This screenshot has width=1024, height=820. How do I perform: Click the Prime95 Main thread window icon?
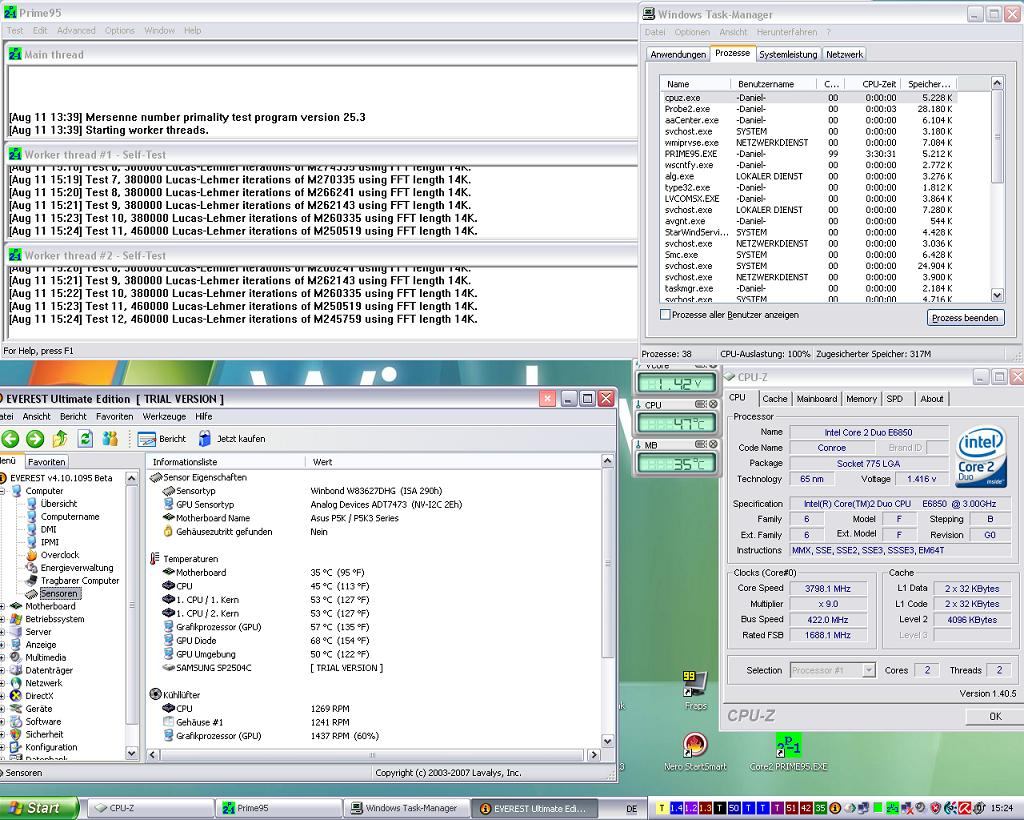[15, 54]
